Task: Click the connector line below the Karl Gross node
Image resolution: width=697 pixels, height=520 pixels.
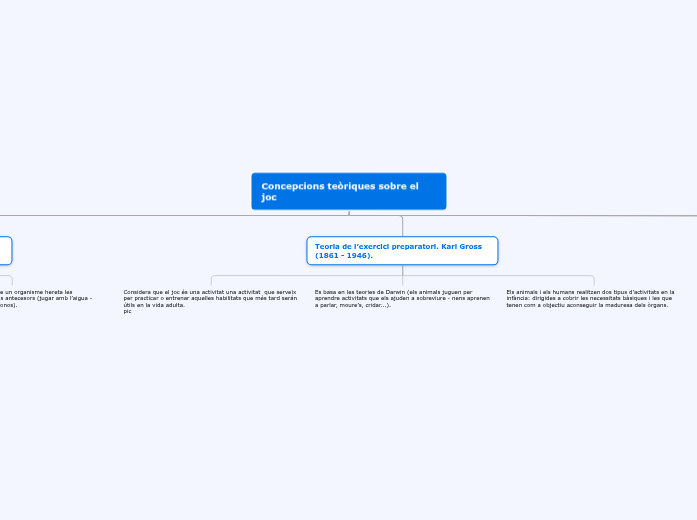Action: click(x=402, y=270)
